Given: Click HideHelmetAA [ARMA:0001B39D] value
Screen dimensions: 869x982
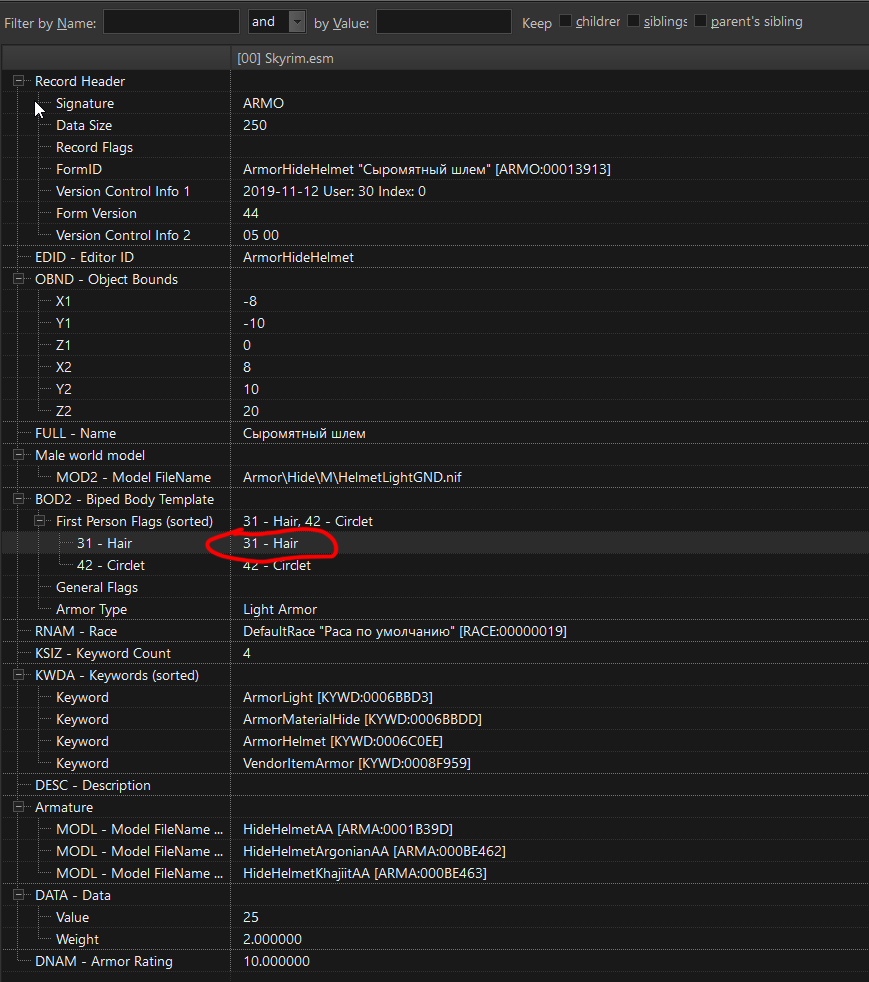Looking at the screenshot, I should (347, 829).
